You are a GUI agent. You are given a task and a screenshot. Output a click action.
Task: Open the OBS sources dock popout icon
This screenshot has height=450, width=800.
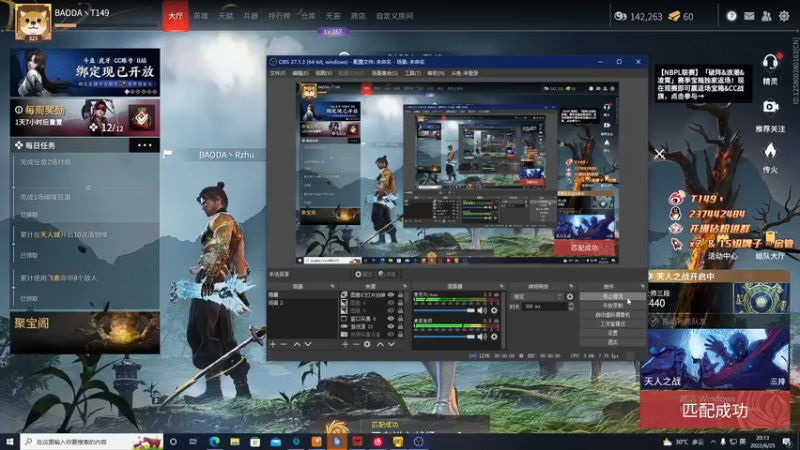[405, 286]
